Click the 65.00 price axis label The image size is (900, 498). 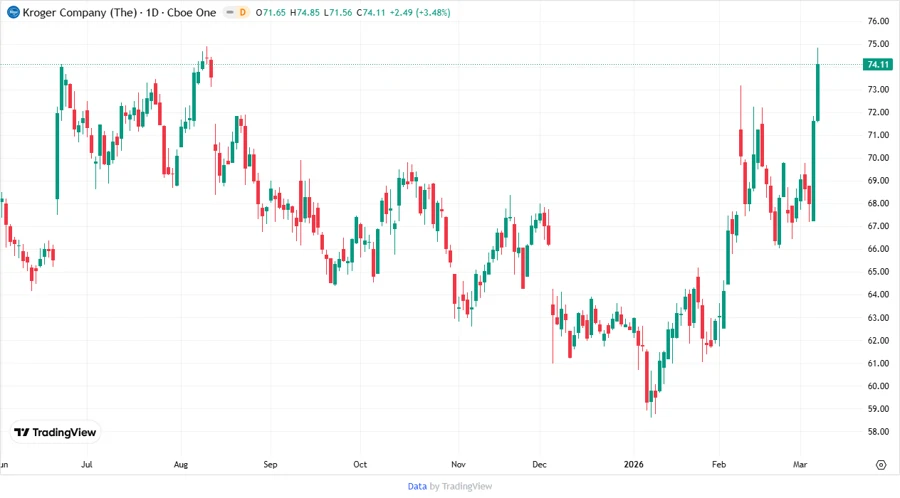[x=878, y=272]
